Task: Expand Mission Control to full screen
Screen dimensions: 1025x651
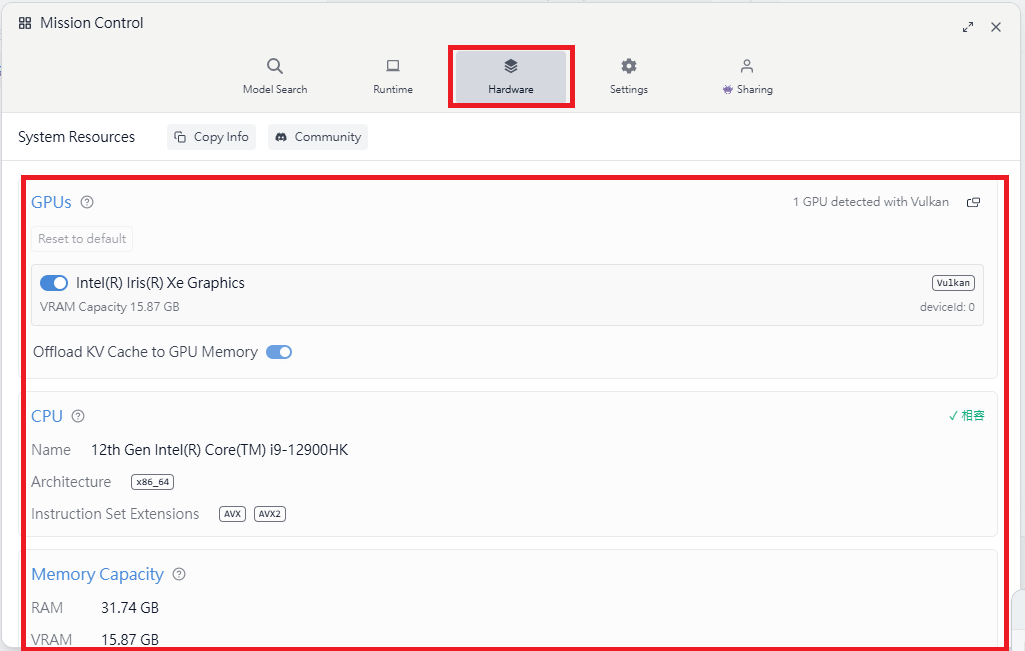Action: pyautogui.click(x=967, y=27)
